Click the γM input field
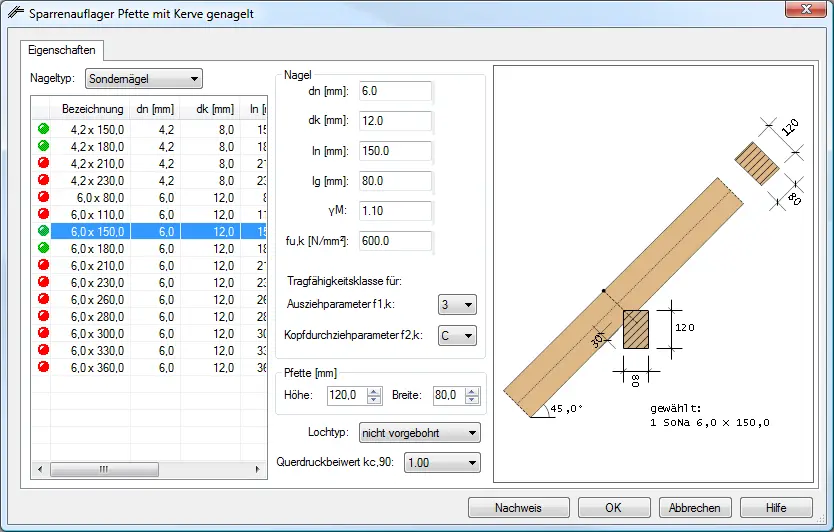Image resolution: width=834 pixels, height=532 pixels. (x=395, y=211)
